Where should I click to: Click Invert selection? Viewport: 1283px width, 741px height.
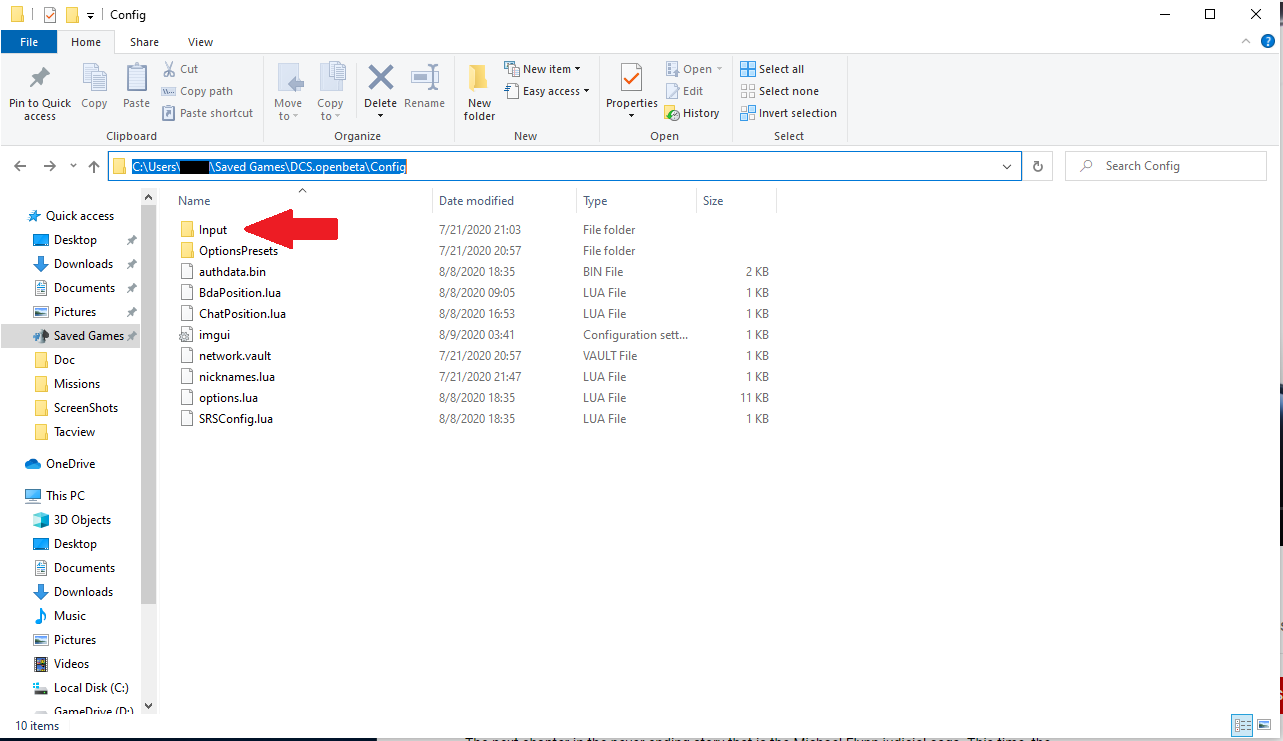click(788, 113)
